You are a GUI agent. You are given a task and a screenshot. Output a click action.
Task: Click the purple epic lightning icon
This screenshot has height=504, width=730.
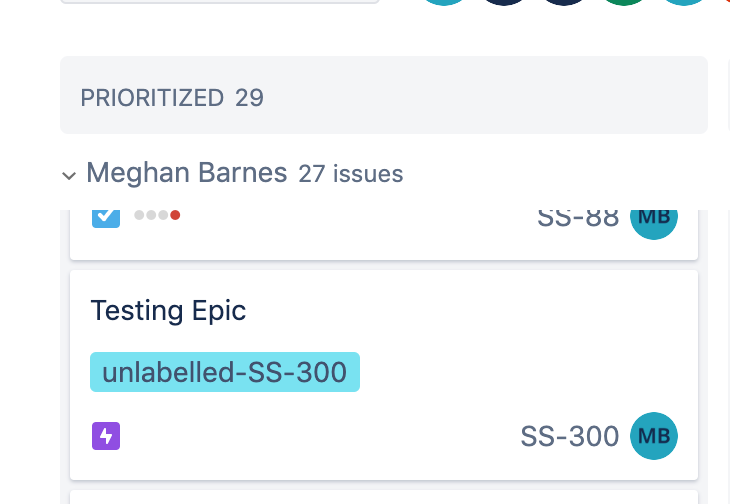pyautogui.click(x=106, y=436)
